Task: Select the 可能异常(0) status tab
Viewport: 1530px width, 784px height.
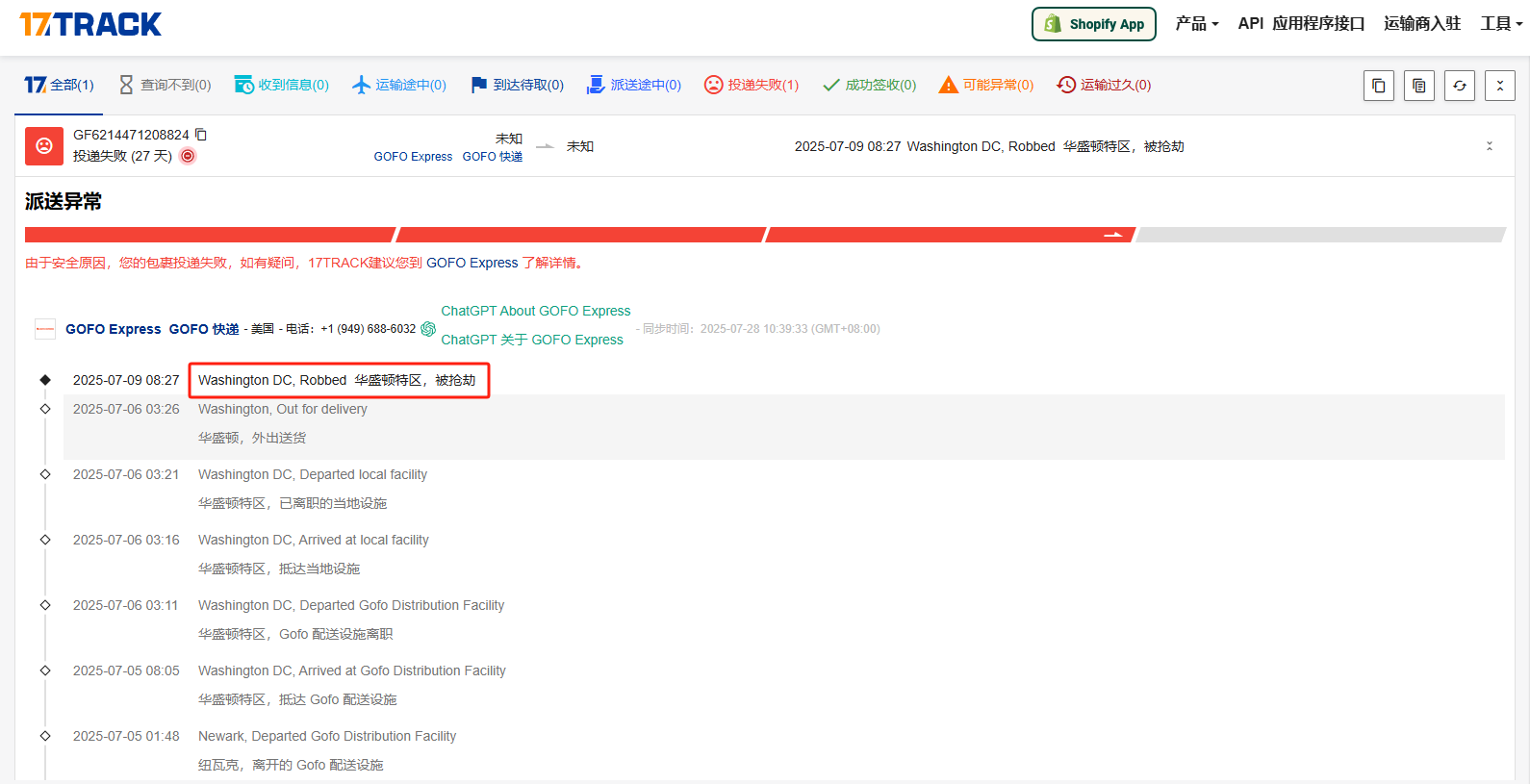Action: click(x=986, y=85)
